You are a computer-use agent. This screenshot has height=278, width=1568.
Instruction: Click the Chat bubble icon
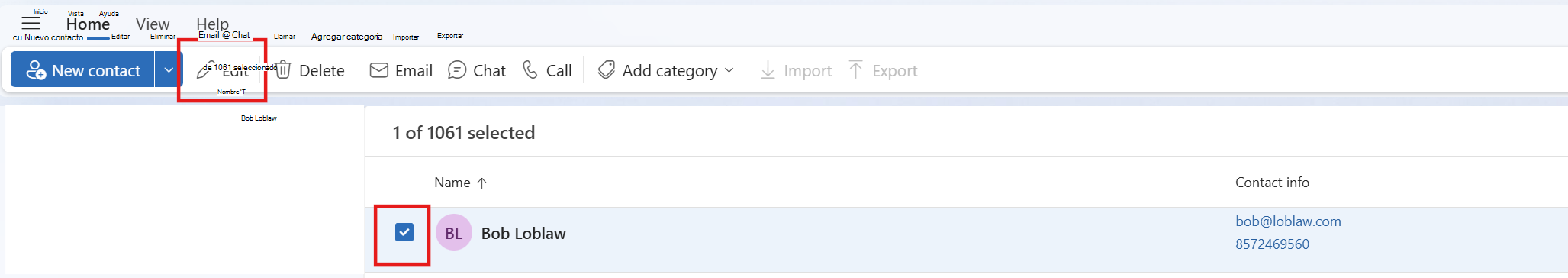[x=457, y=70]
